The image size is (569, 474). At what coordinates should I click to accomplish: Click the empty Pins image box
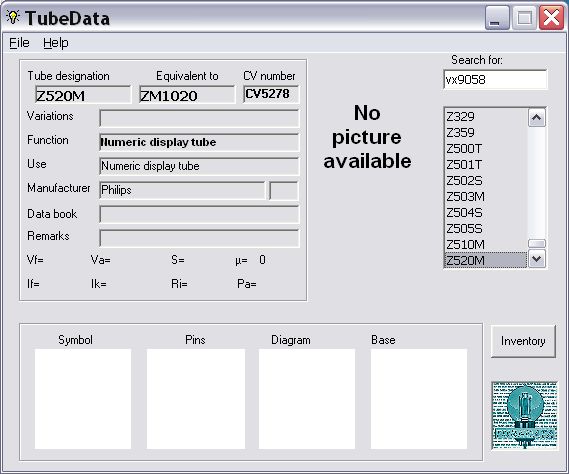(196, 399)
